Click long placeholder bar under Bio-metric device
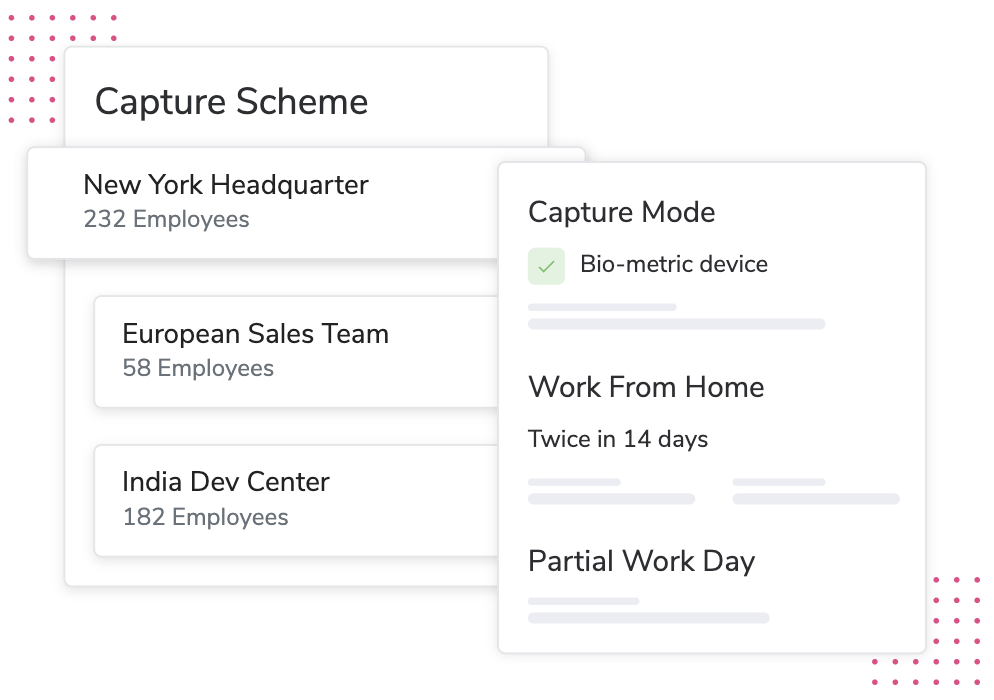 [x=676, y=324]
